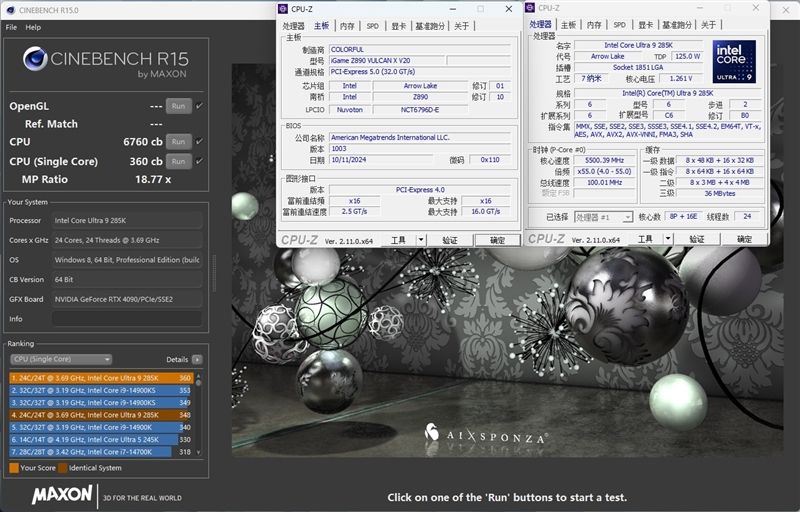Run the CPU (Single Core) test
The width and height of the screenshot is (800, 512).
tap(178, 161)
